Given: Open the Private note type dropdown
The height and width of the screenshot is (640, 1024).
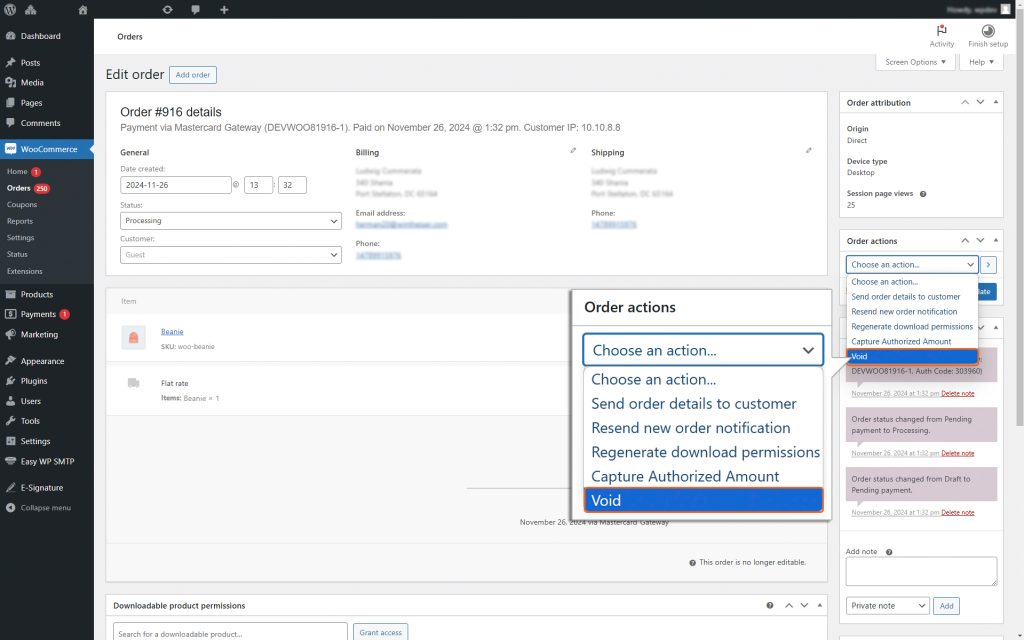Looking at the screenshot, I should coord(887,606).
